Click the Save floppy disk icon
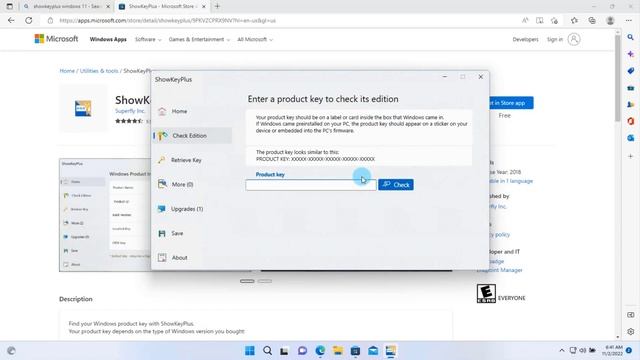Screen dimensions: 640x360 (x=162, y=233)
